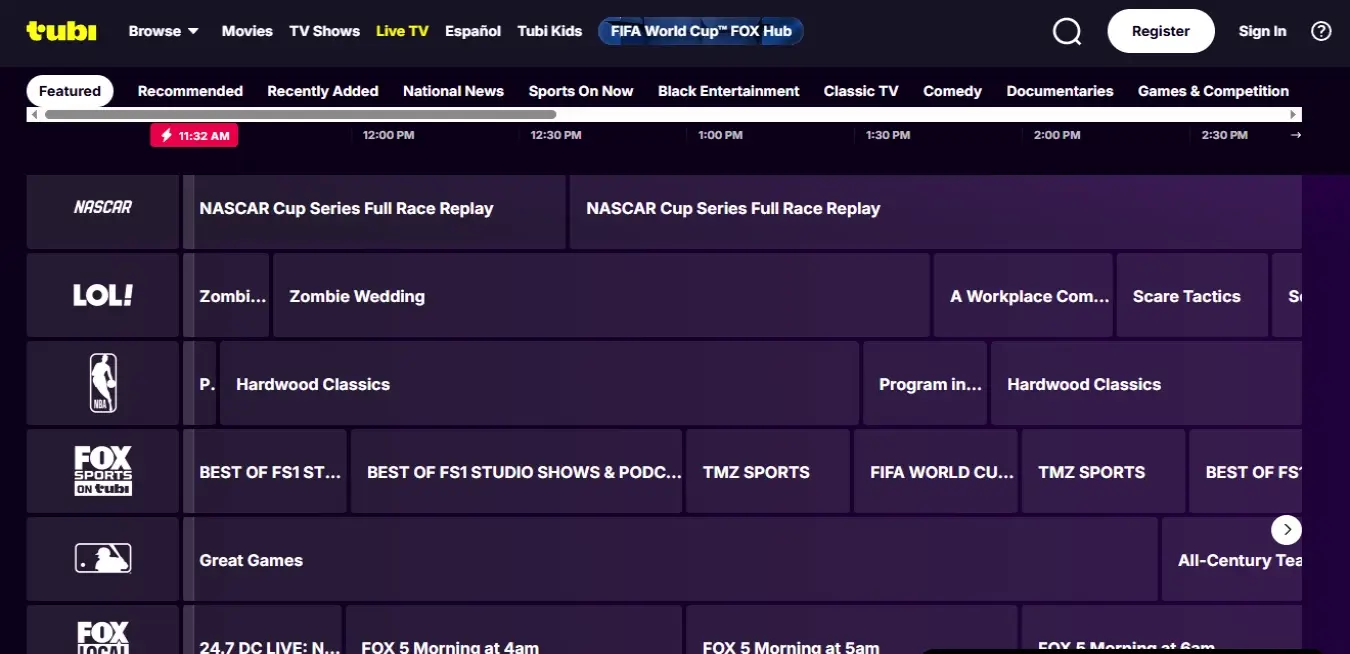1350x654 pixels.
Task: Open second NASCAR Cup Series Full Race Replay
Action: (x=936, y=212)
